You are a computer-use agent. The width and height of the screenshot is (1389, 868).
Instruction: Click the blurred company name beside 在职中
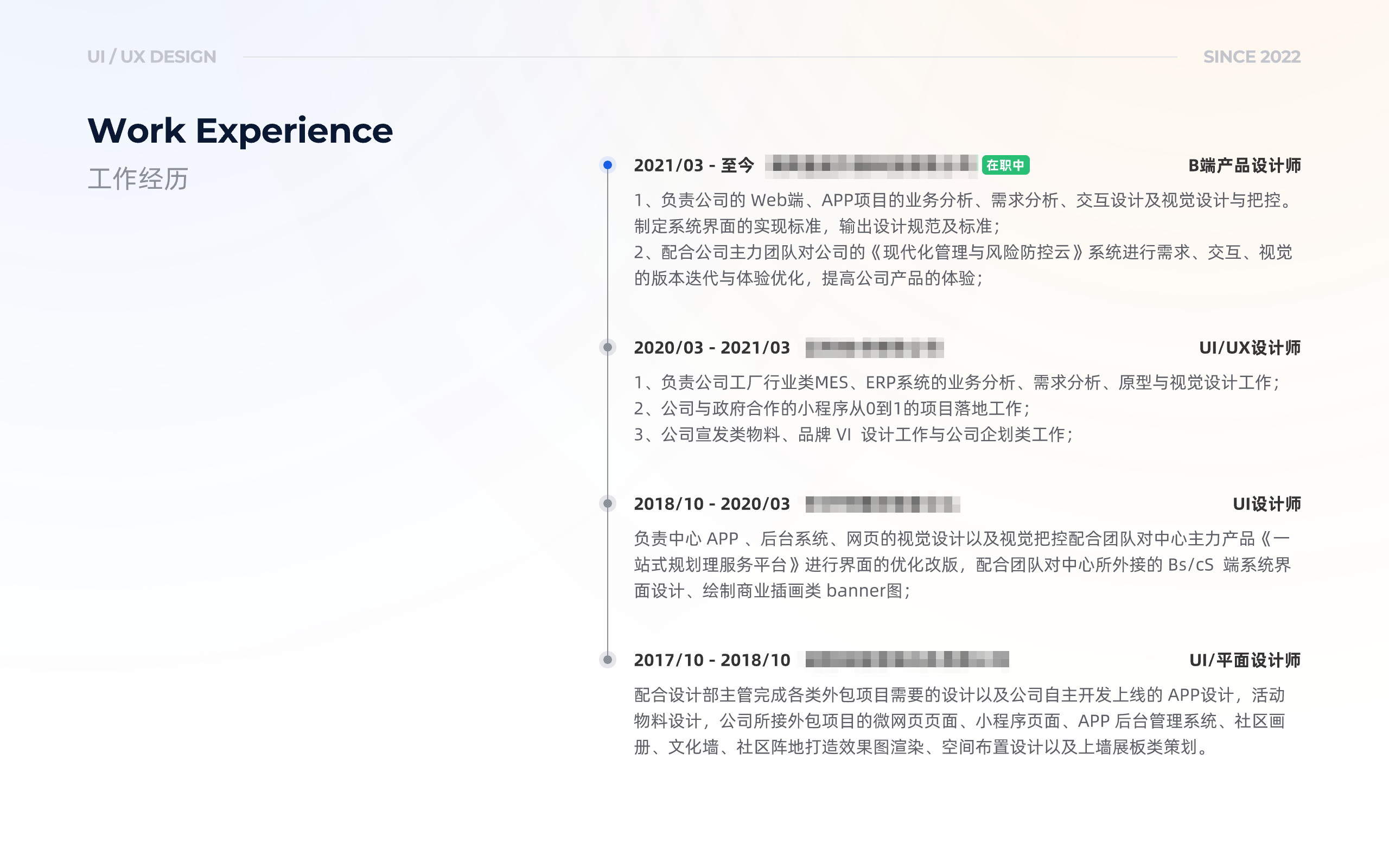(x=871, y=165)
